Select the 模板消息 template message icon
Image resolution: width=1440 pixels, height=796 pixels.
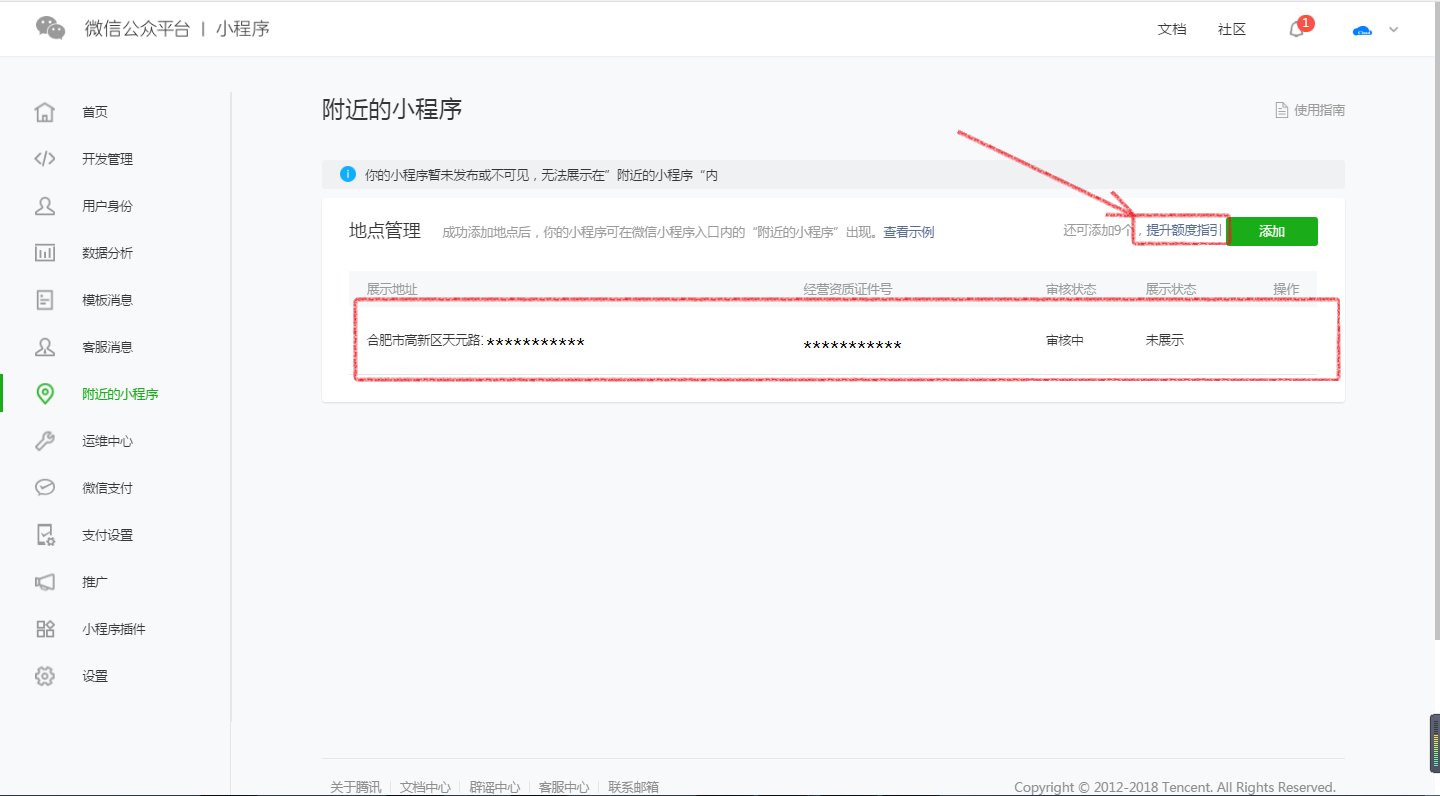[x=44, y=299]
